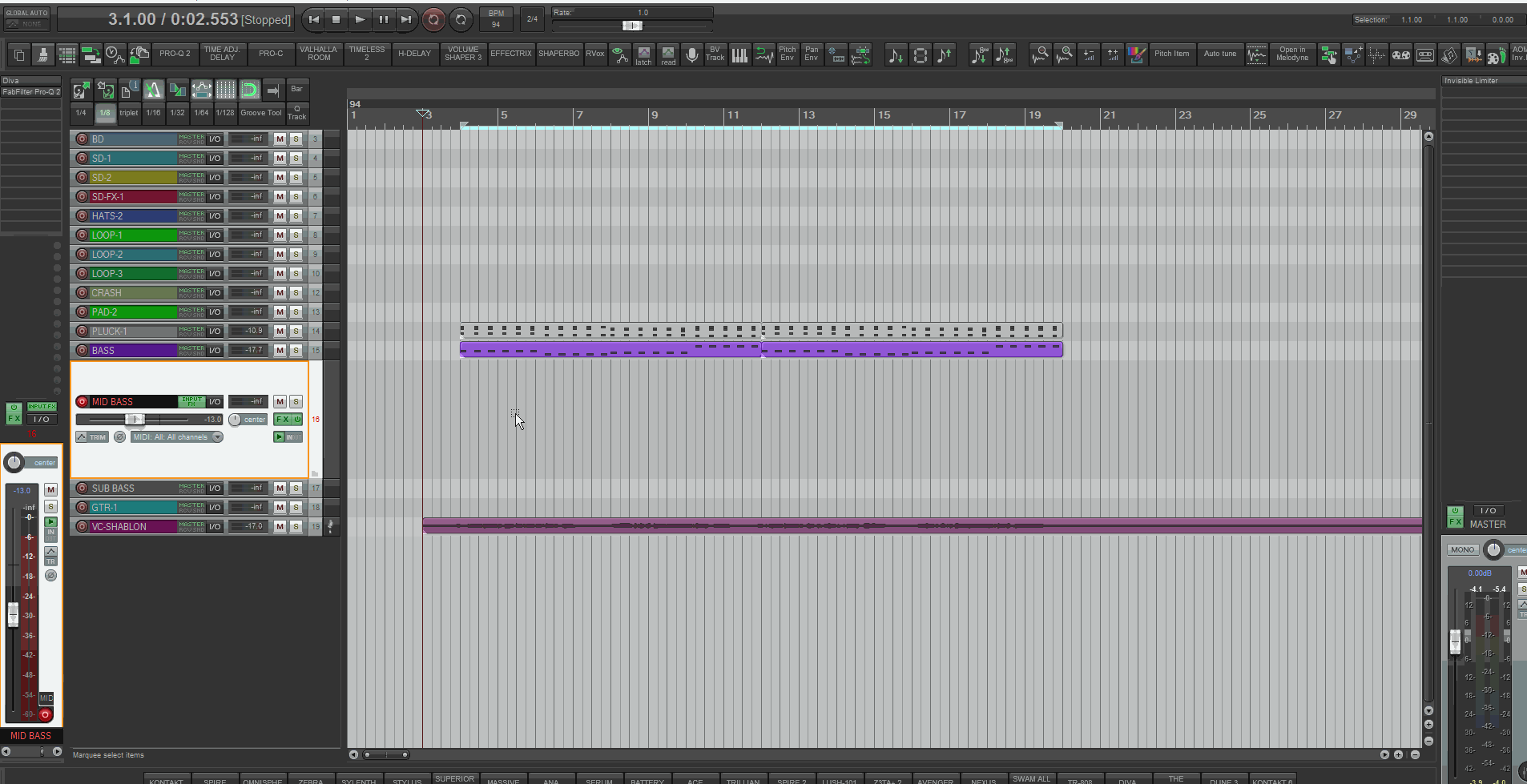The height and width of the screenshot is (784, 1527).
Task: Click the microphone icon in toolbar
Action: coord(692,54)
